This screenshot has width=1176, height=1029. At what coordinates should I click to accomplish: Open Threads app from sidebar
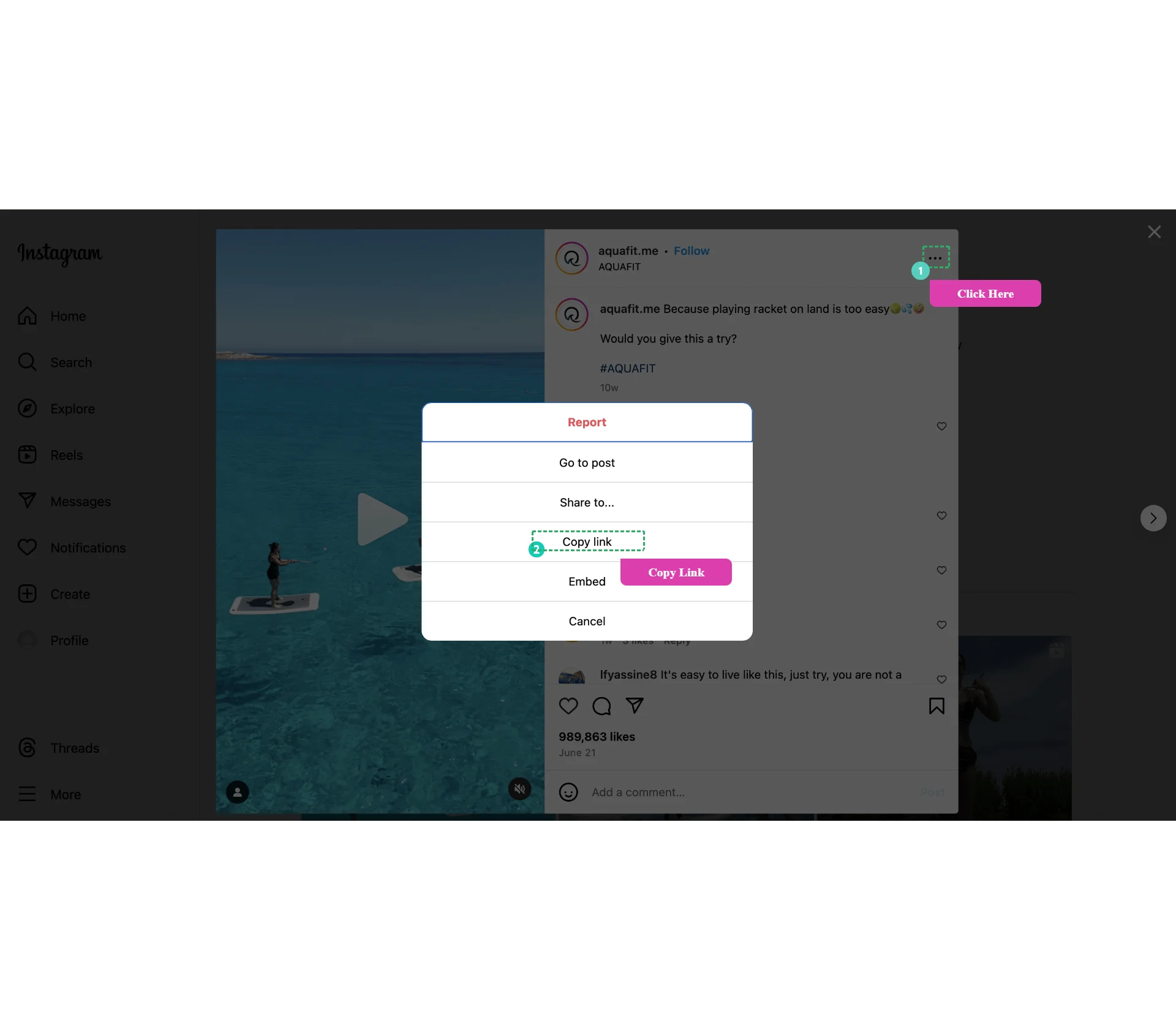coord(74,747)
